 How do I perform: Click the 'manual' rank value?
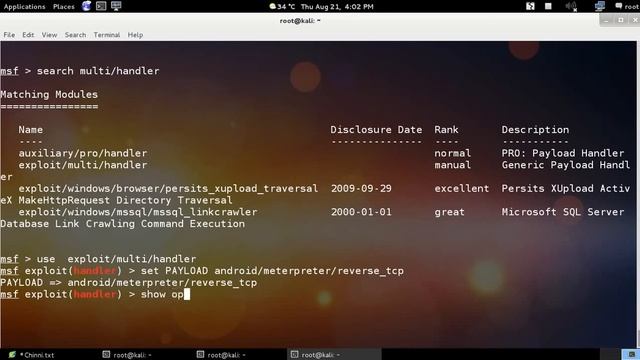click(452, 165)
